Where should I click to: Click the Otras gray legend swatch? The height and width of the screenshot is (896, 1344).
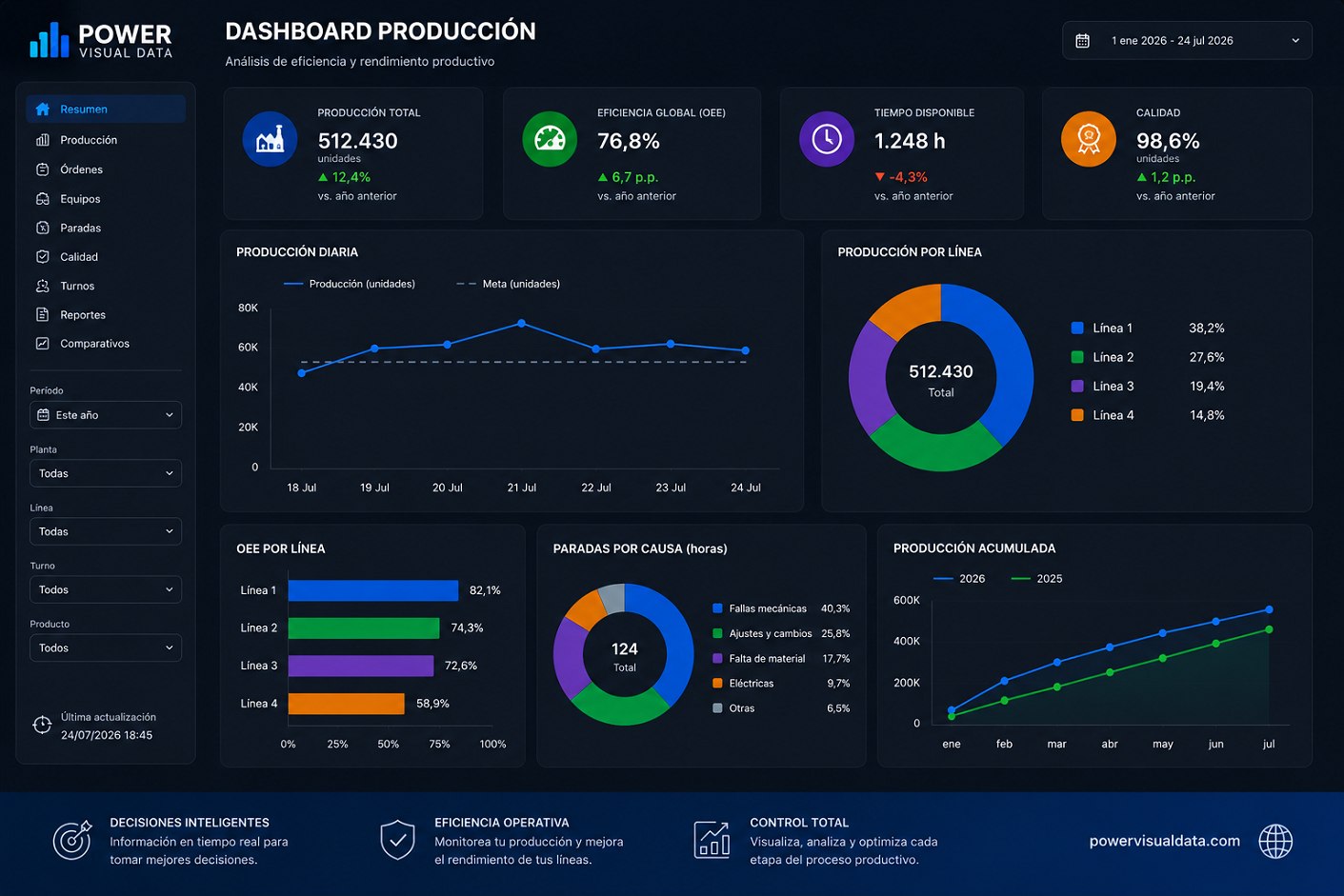click(717, 708)
